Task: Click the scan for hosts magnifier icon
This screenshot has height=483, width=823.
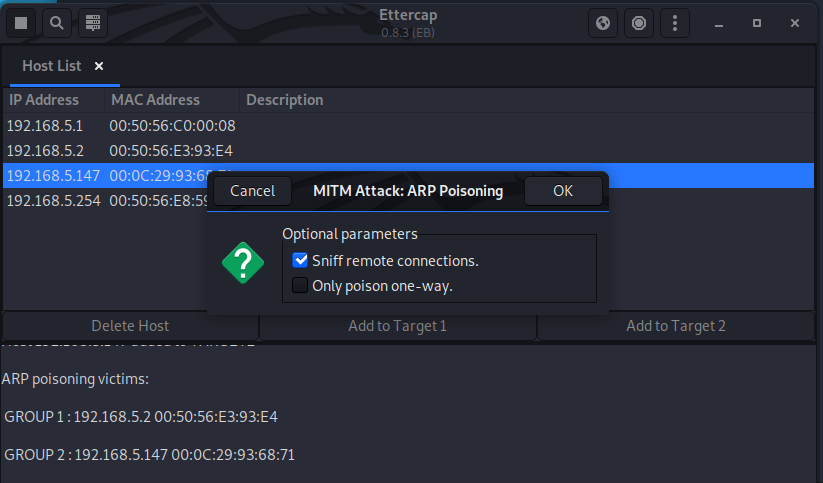Action: [57, 22]
